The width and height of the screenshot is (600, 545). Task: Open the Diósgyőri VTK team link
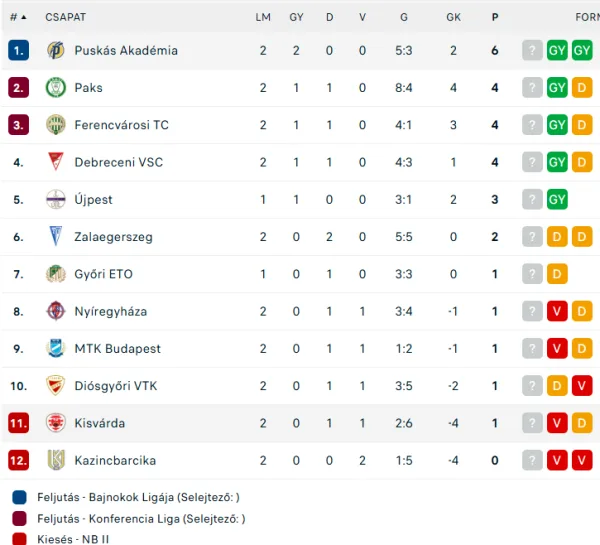click(x=116, y=386)
